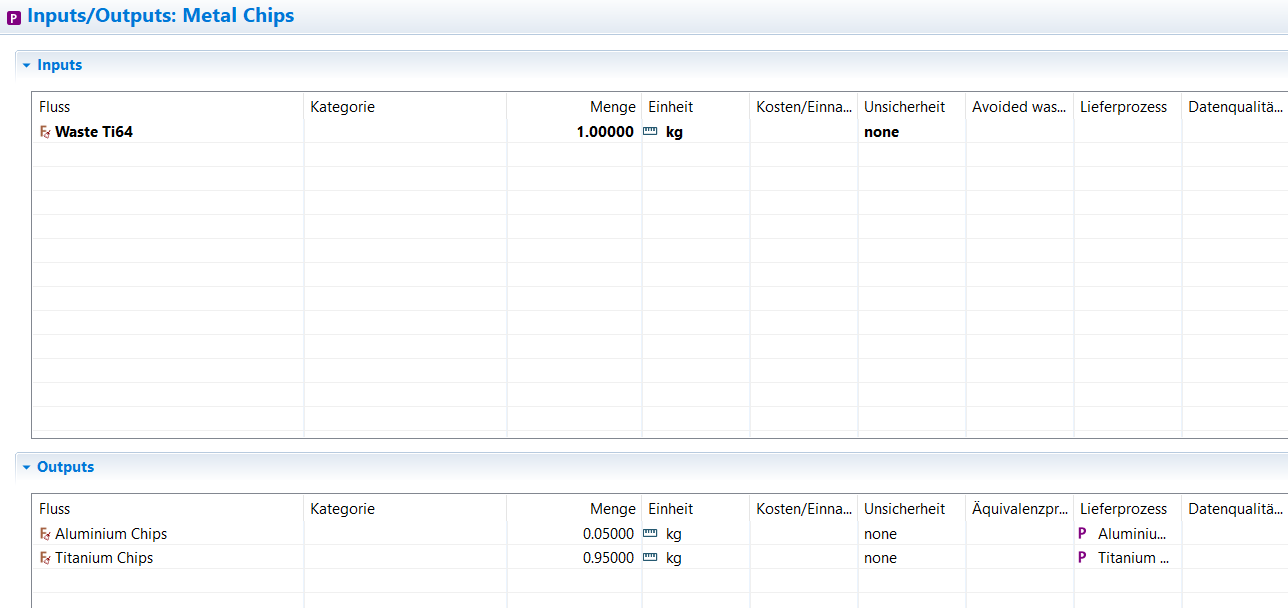Click the unit ruler icon in Waste Ti64 row
1288x608 pixels.
pos(650,132)
